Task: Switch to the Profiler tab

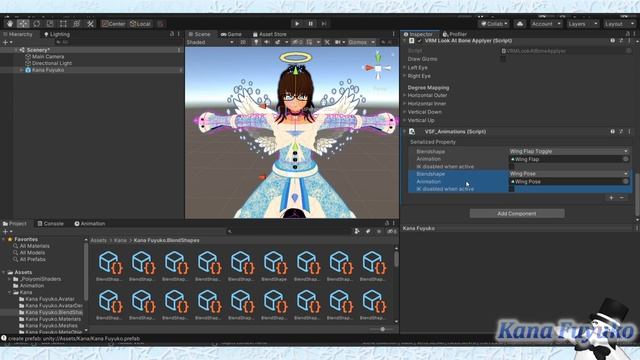Action: [454, 34]
